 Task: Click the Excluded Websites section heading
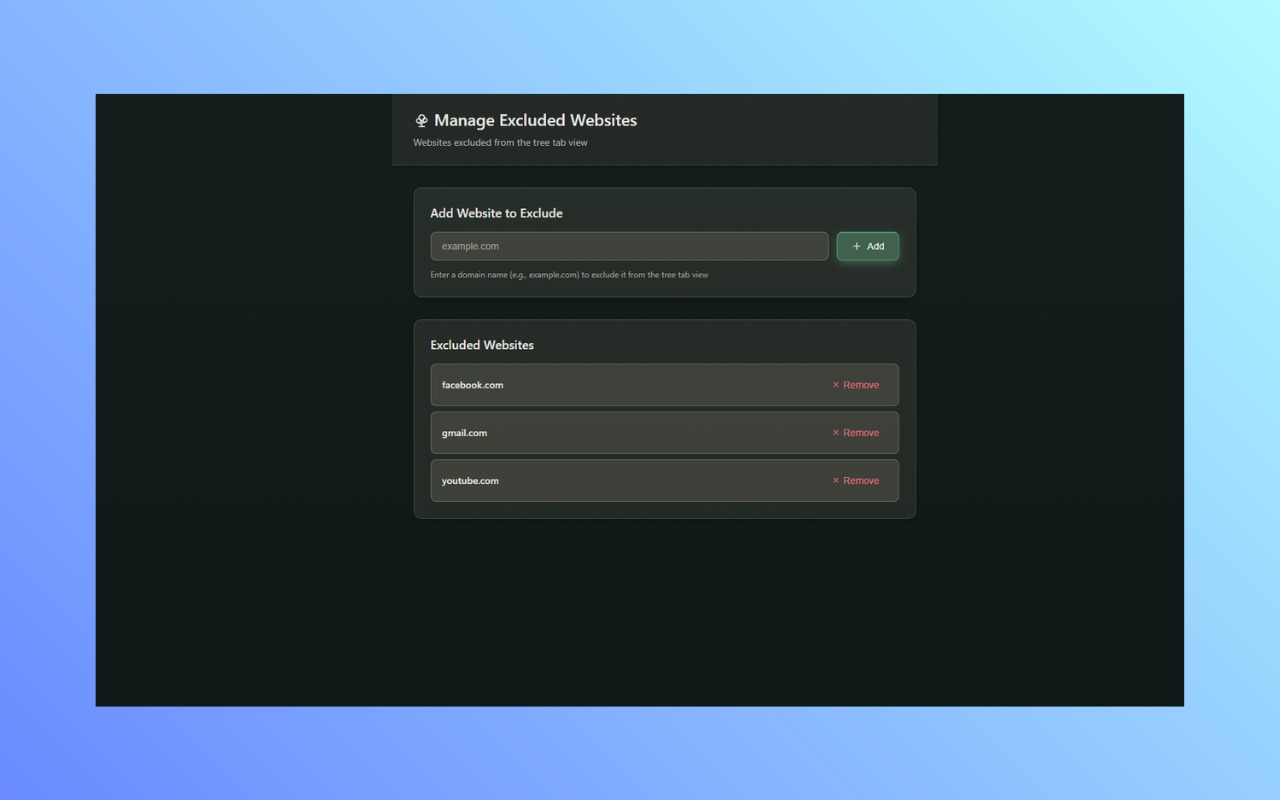tap(482, 345)
